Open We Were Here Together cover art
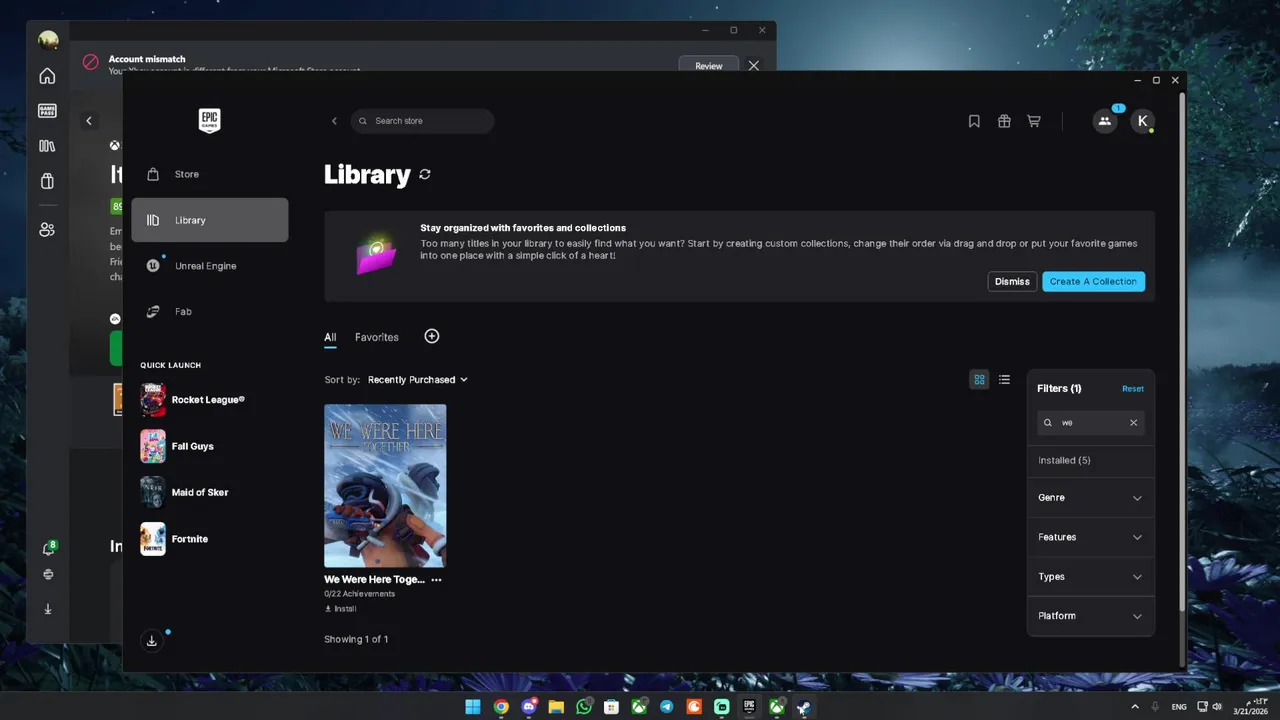This screenshot has height=720, width=1280. tap(385, 486)
